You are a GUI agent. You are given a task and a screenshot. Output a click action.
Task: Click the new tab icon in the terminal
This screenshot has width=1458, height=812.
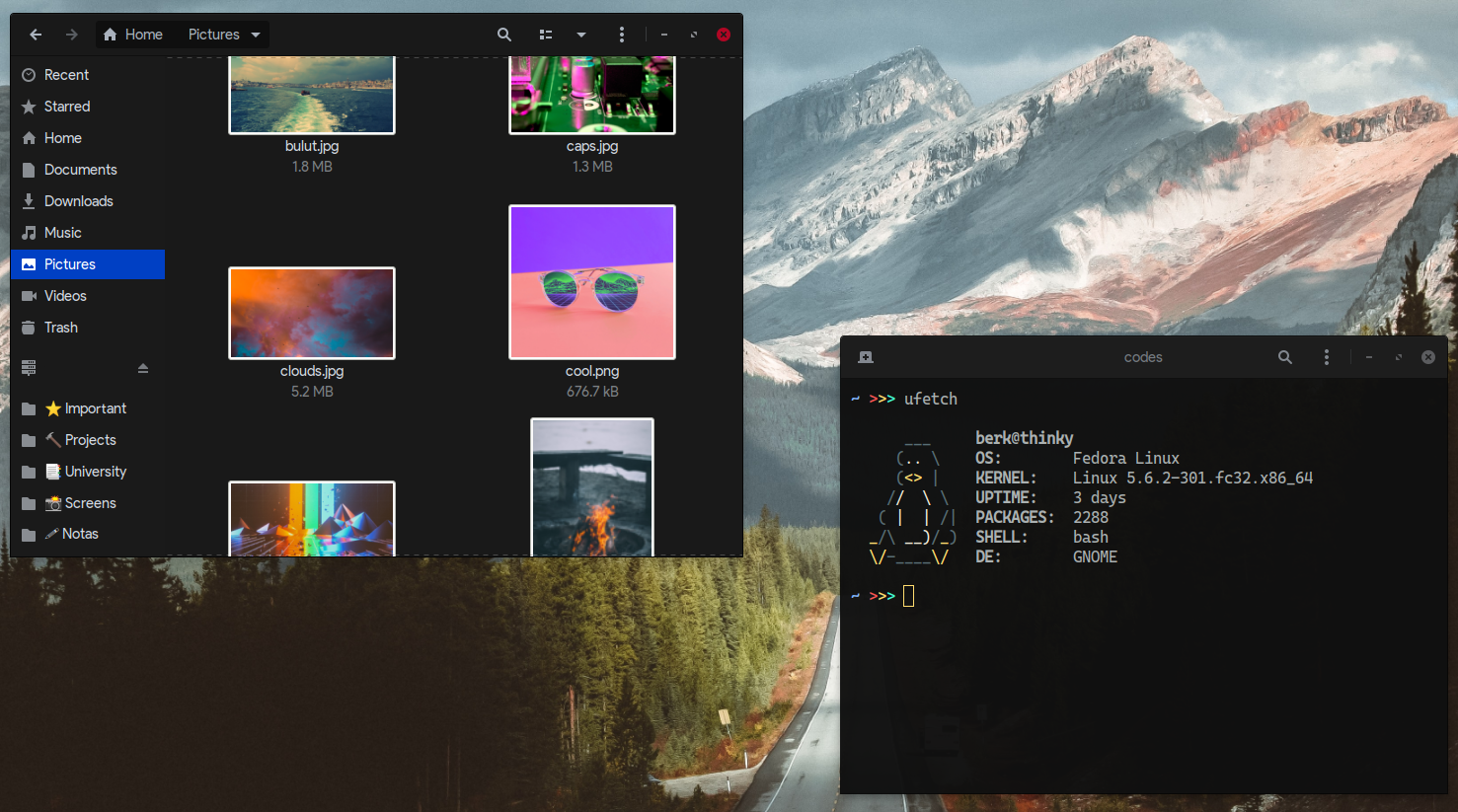click(x=866, y=357)
